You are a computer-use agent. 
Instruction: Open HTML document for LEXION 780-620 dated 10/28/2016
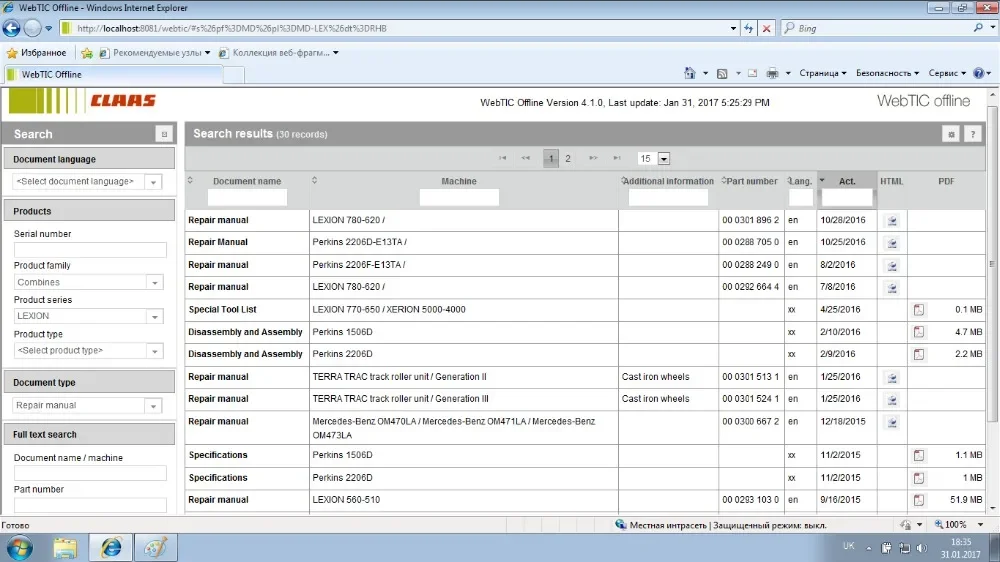(x=892, y=220)
